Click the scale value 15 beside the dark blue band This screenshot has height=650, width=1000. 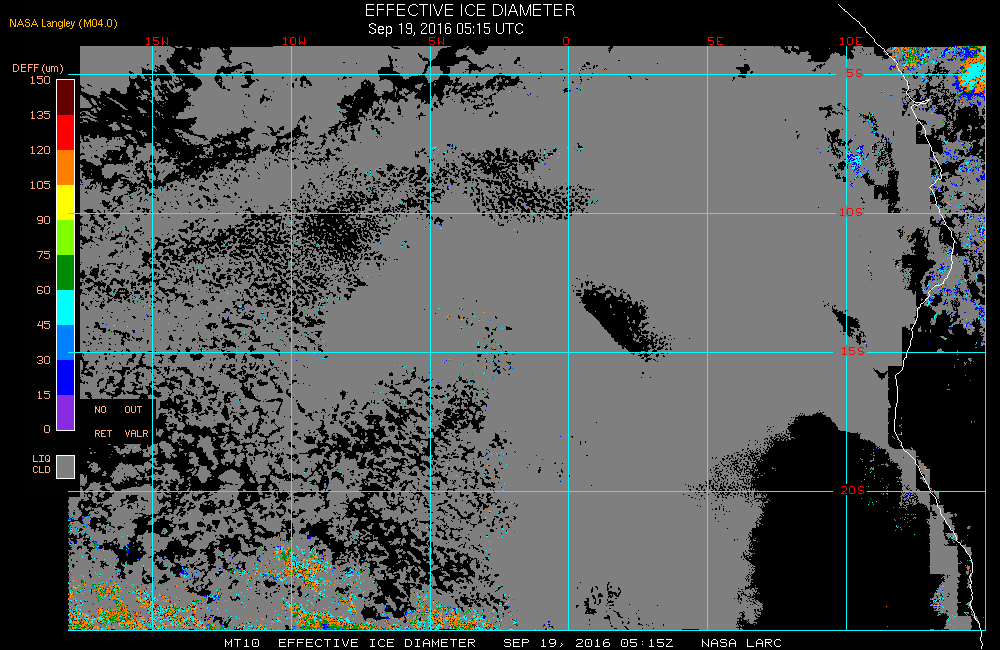[x=43, y=395]
